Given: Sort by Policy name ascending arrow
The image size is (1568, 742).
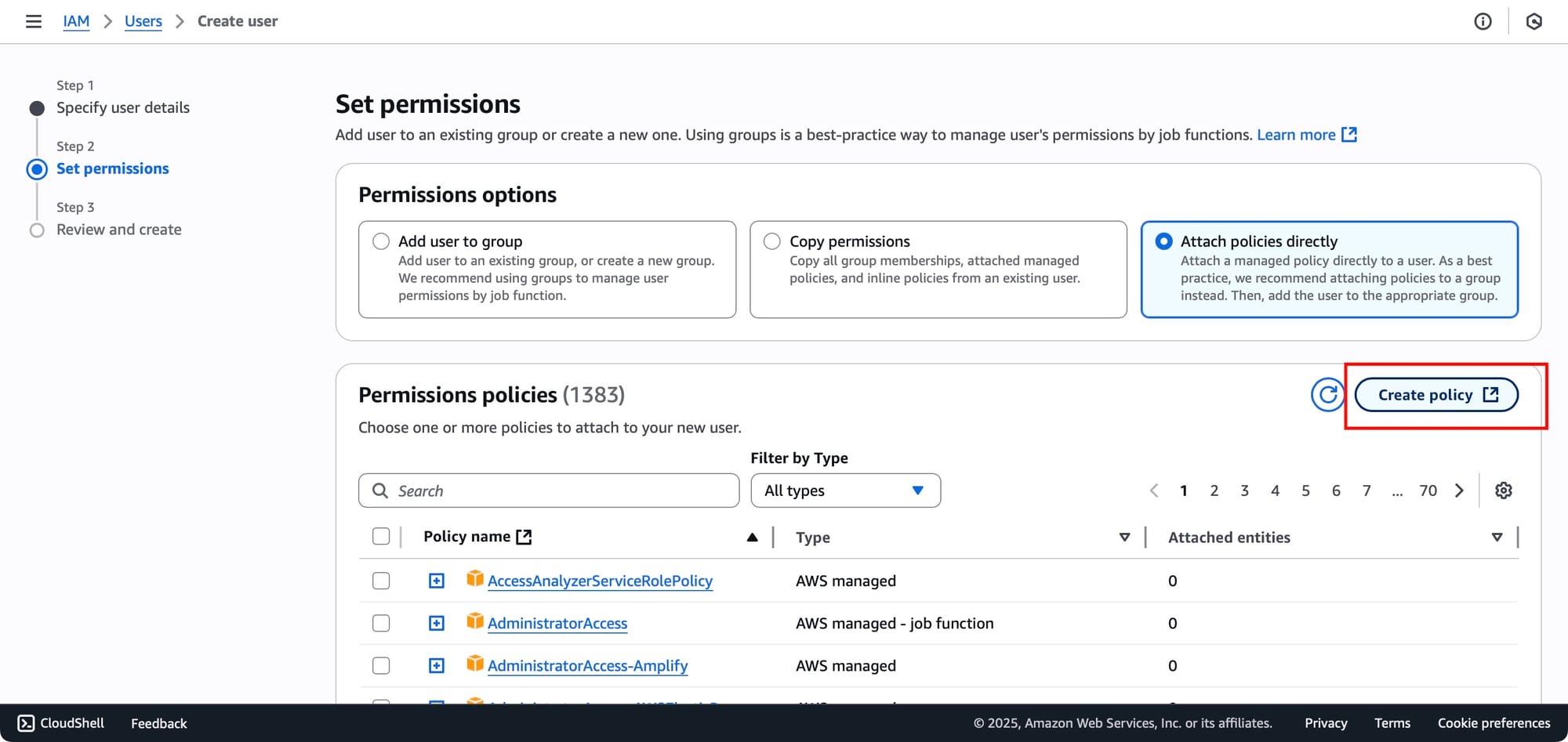Looking at the screenshot, I should coord(752,537).
